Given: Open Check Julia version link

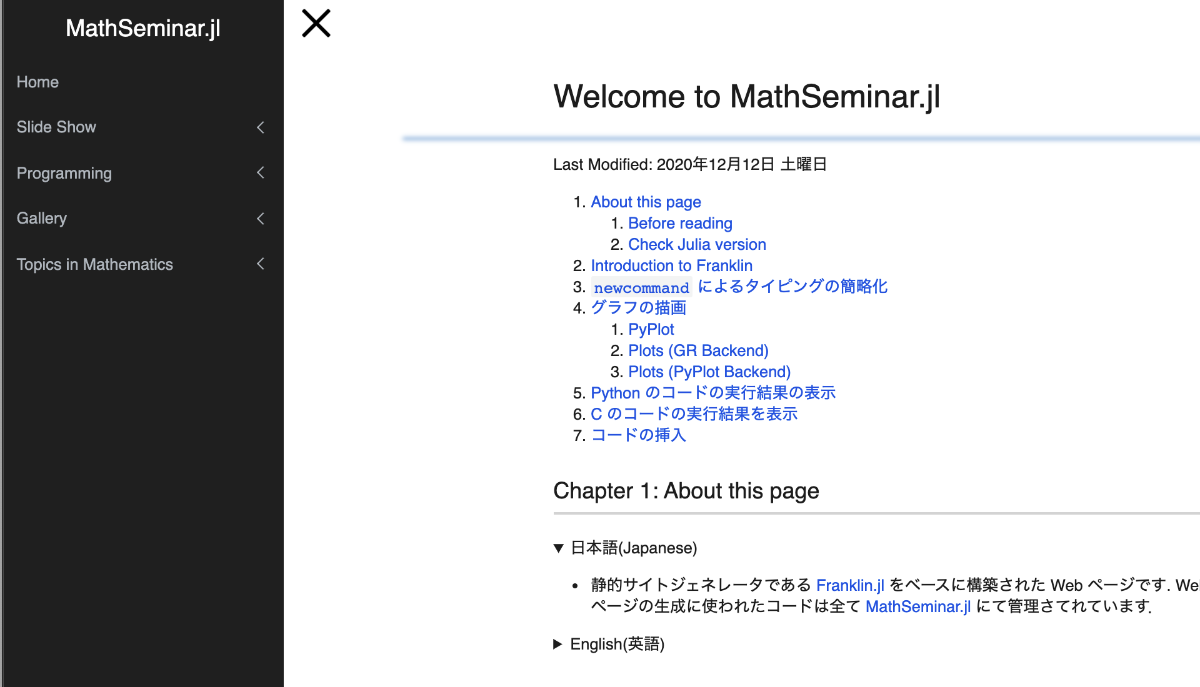Looking at the screenshot, I should click(x=697, y=244).
